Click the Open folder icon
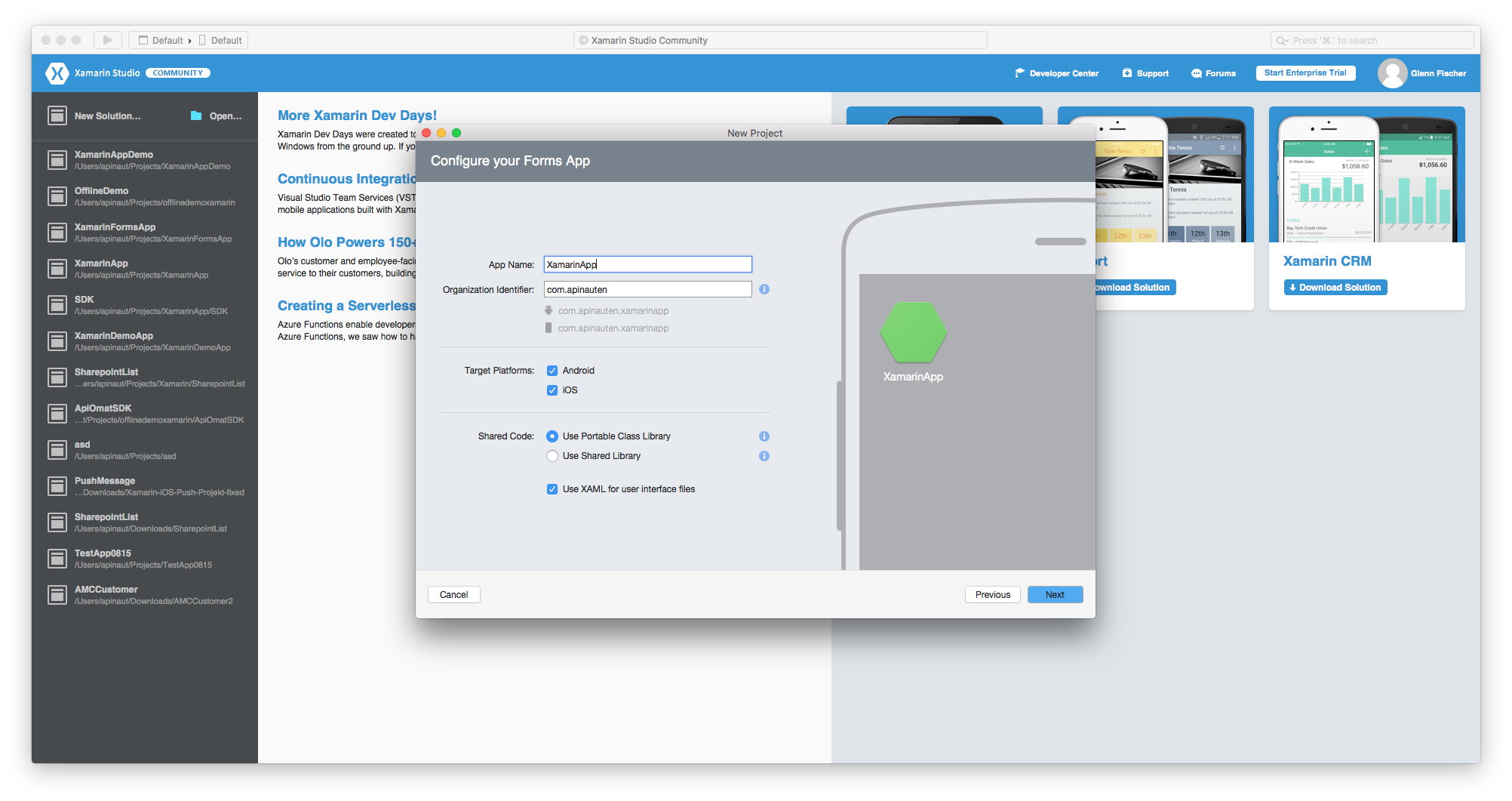Screen dimensions: 1512x801 pyautogui.click(x=196, y=116)
